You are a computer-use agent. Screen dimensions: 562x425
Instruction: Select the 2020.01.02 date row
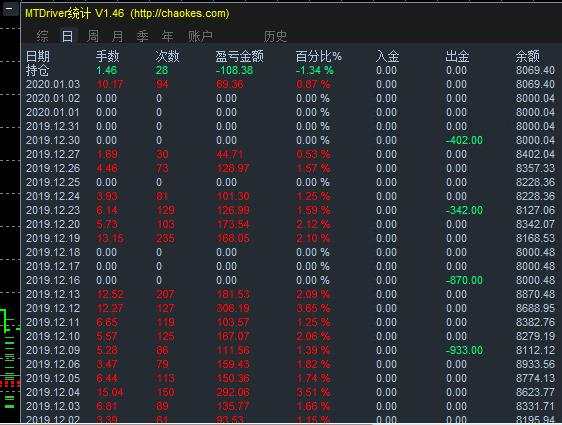pos(53,98)
